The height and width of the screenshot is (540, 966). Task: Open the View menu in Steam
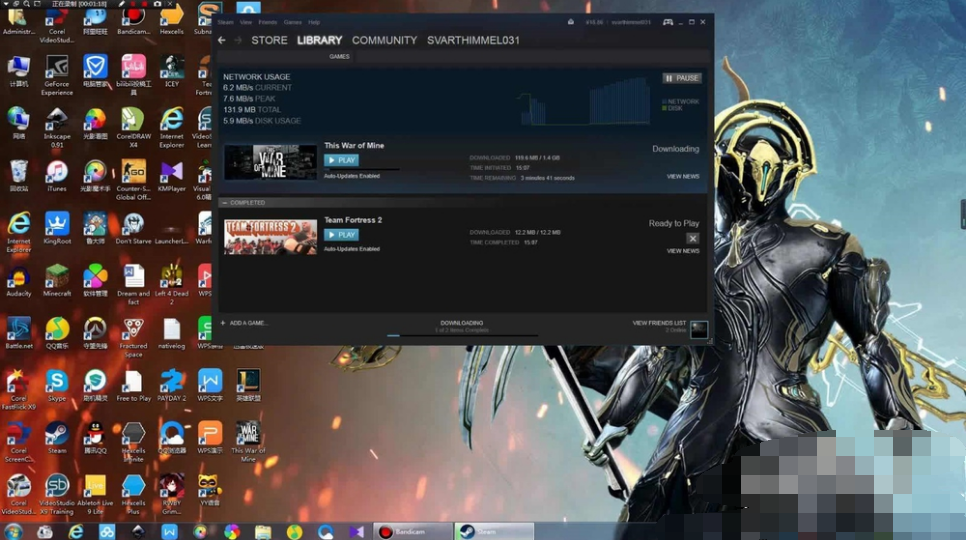246,22
